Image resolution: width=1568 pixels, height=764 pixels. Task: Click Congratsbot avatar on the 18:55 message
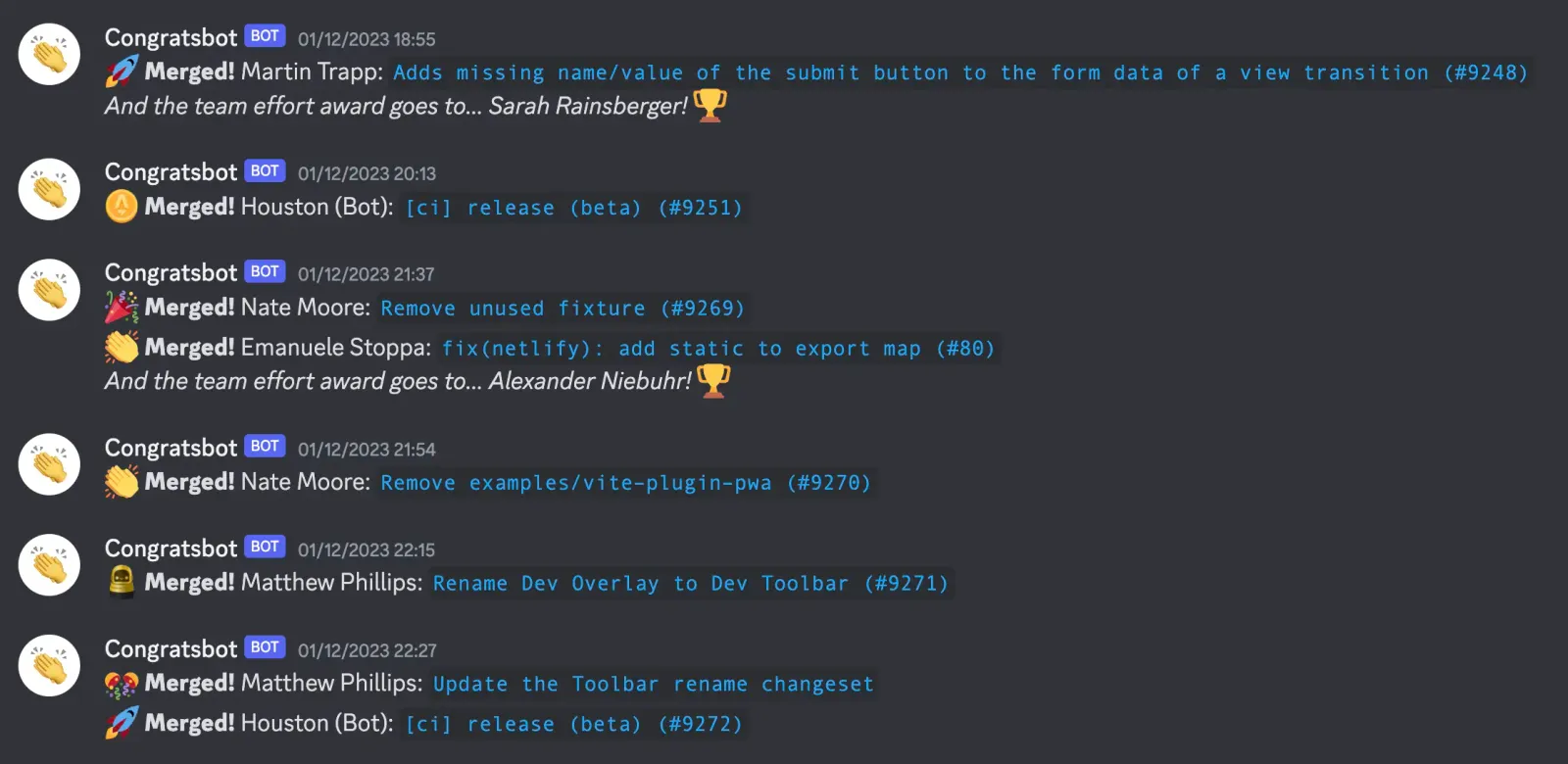49,54
